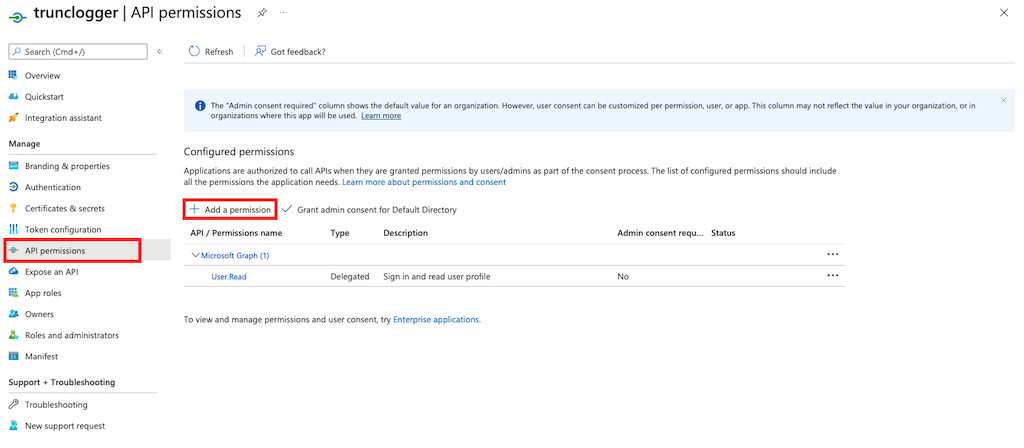This screenshot has height=448, width=1024.
Task: Open the User.Read permission
Action: tap(229, 276)
